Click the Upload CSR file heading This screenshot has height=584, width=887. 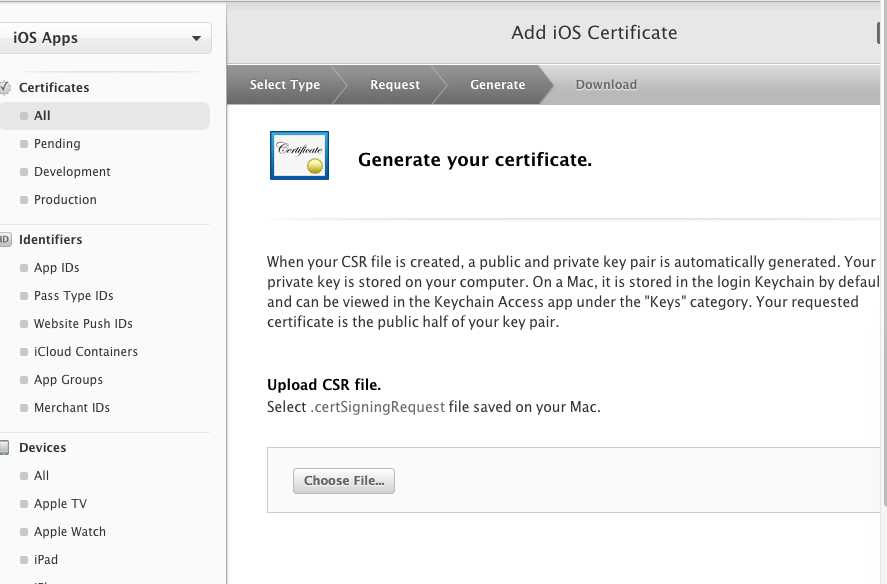pyautogui.click(x=324, y=385)
